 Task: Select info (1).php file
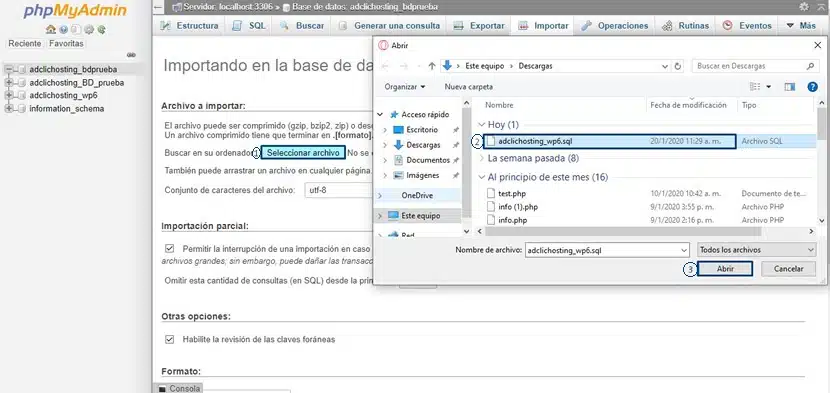pos(518,207)
